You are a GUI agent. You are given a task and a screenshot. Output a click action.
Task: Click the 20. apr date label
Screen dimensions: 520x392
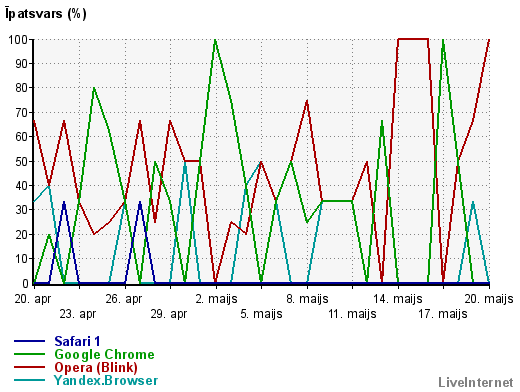pyautogui.click(x=33, y=299)
